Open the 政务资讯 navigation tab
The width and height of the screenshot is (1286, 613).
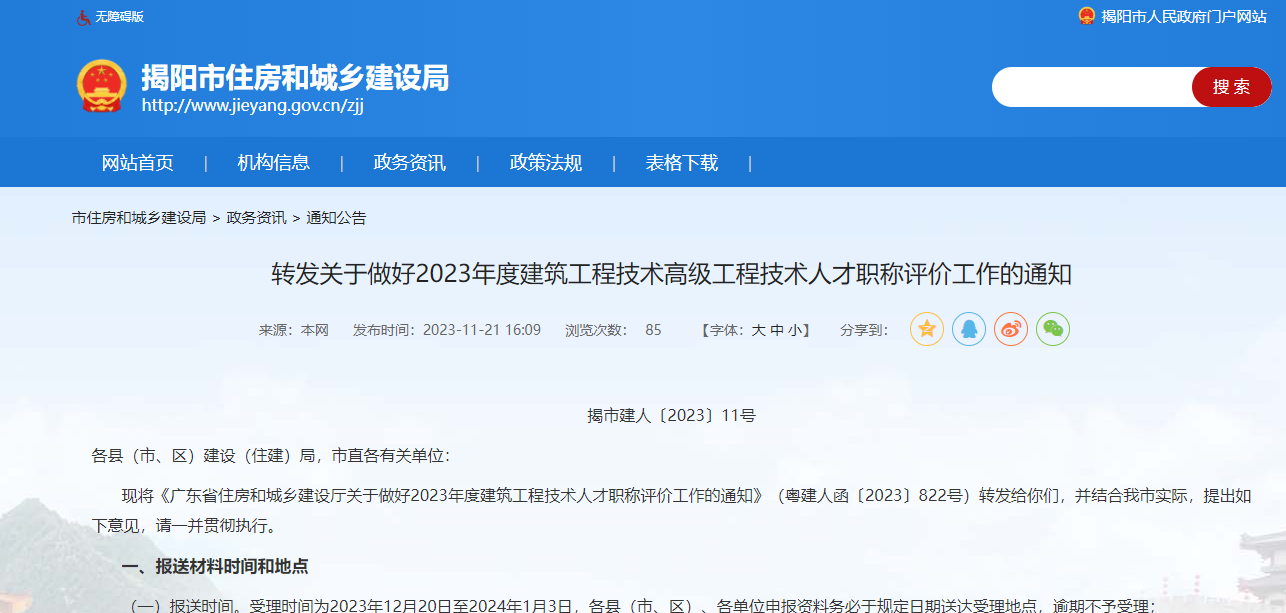(409, 163)
